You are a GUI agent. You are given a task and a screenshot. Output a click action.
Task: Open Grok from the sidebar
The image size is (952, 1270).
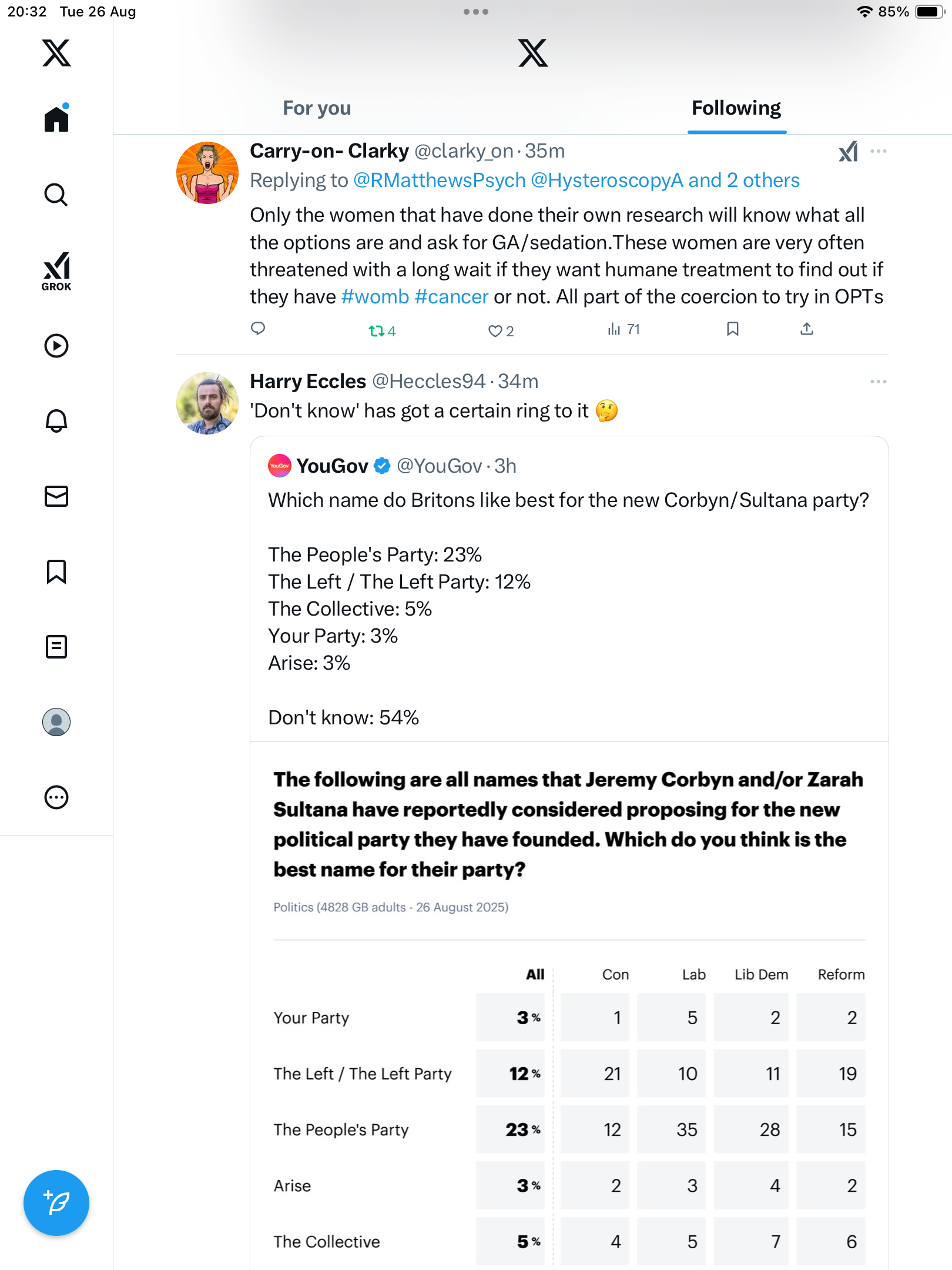pos(56,271)
